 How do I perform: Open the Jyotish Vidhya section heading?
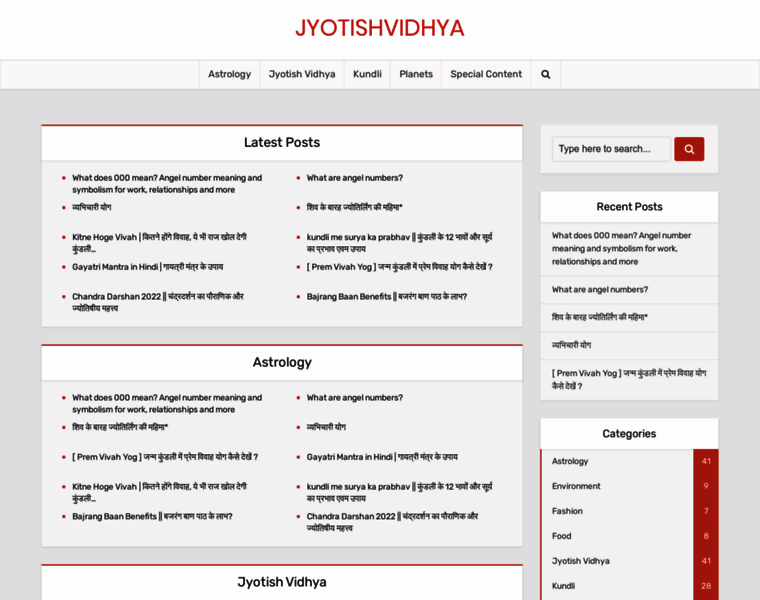(282, 582)
